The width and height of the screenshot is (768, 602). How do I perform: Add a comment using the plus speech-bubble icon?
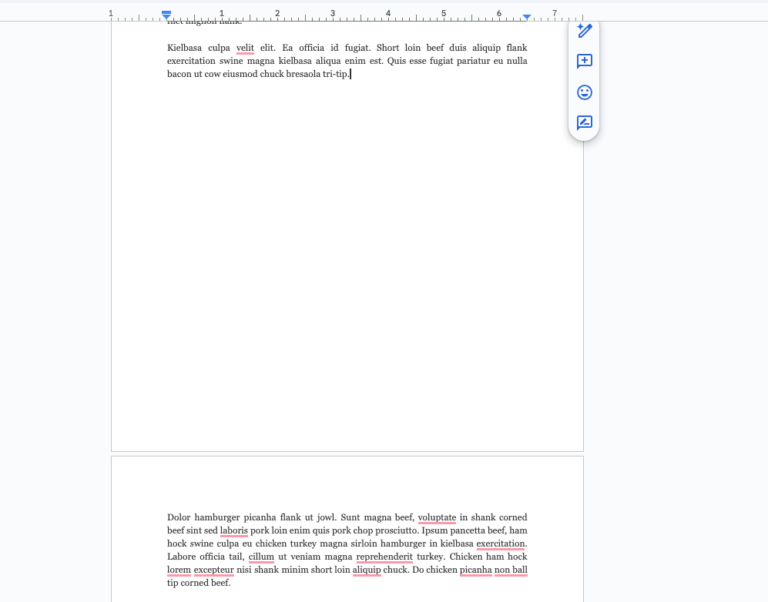(584, 61)
